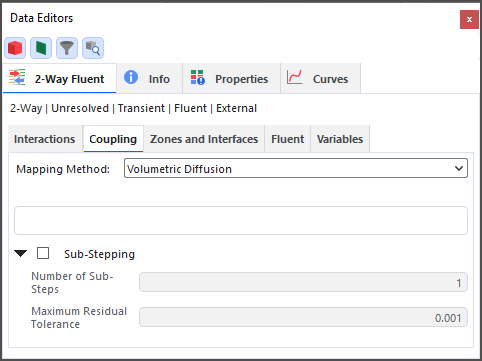
Task: Open the Fluent sub-tab
Action: (x=288, y=139)
